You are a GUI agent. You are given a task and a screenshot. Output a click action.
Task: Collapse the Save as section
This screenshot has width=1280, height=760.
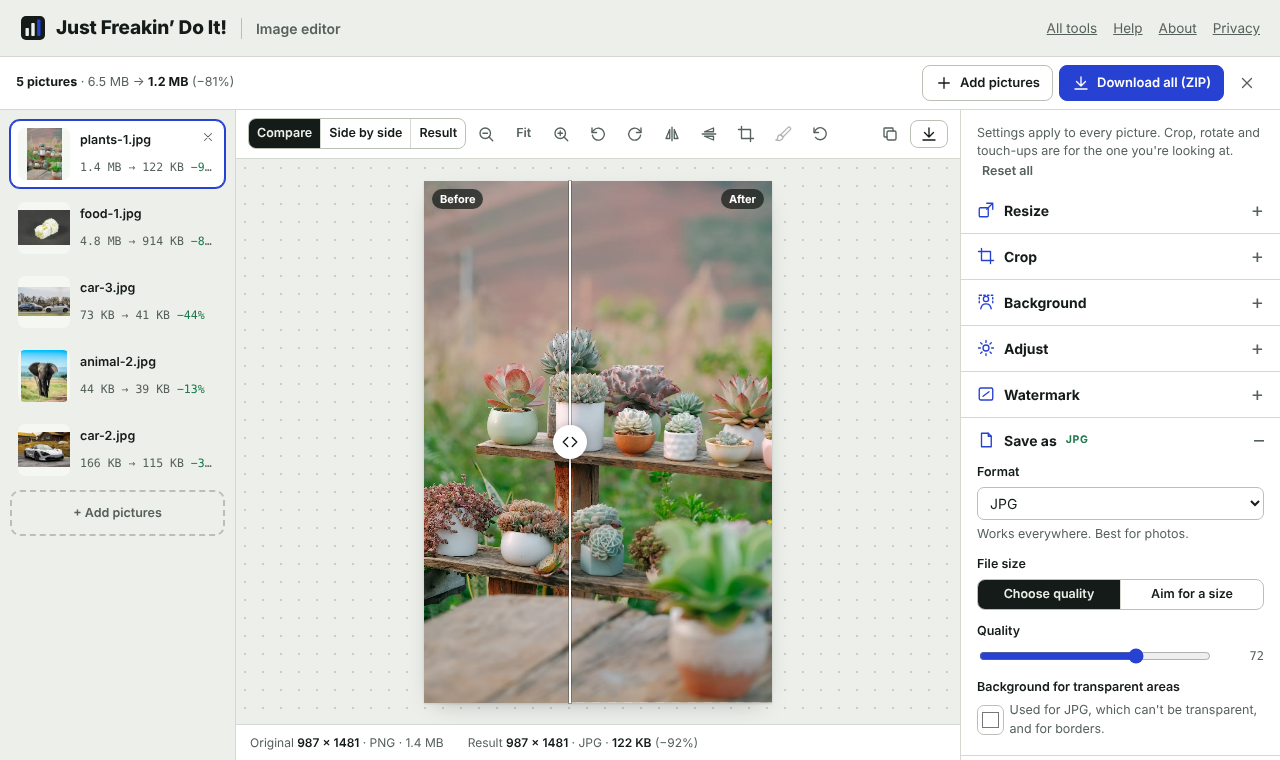1120,441
